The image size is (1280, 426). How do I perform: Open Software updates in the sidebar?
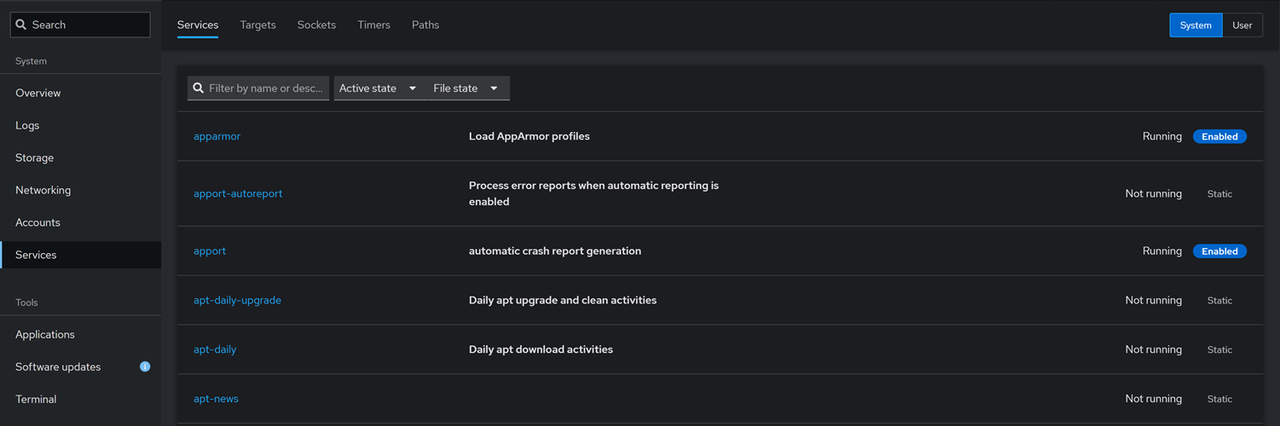[80, 367]
